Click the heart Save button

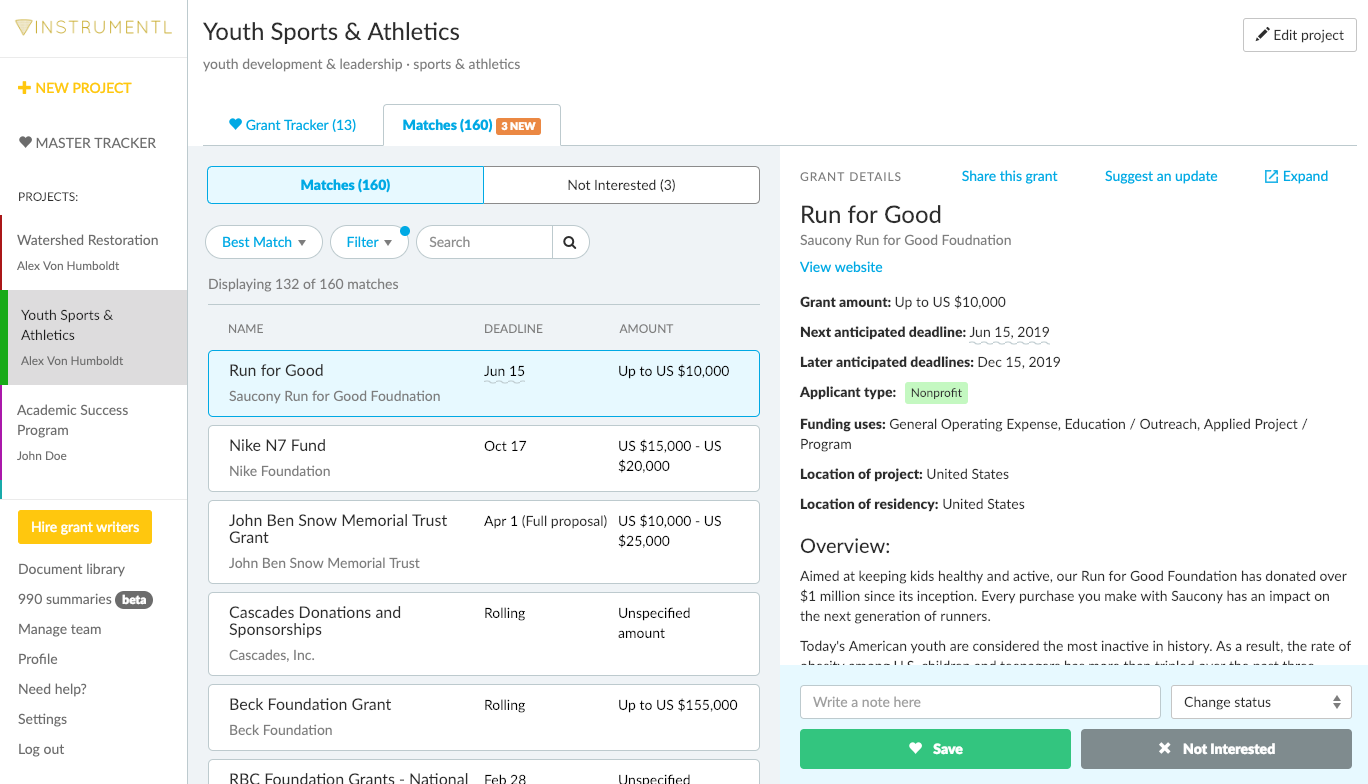tap(935, 748)
